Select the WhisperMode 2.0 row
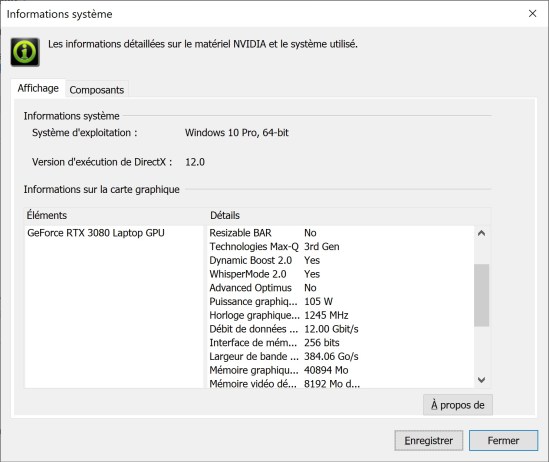Image resolution: width=549 pixels, height=462 pixels. pyautogui.click(x=341, y=274)
